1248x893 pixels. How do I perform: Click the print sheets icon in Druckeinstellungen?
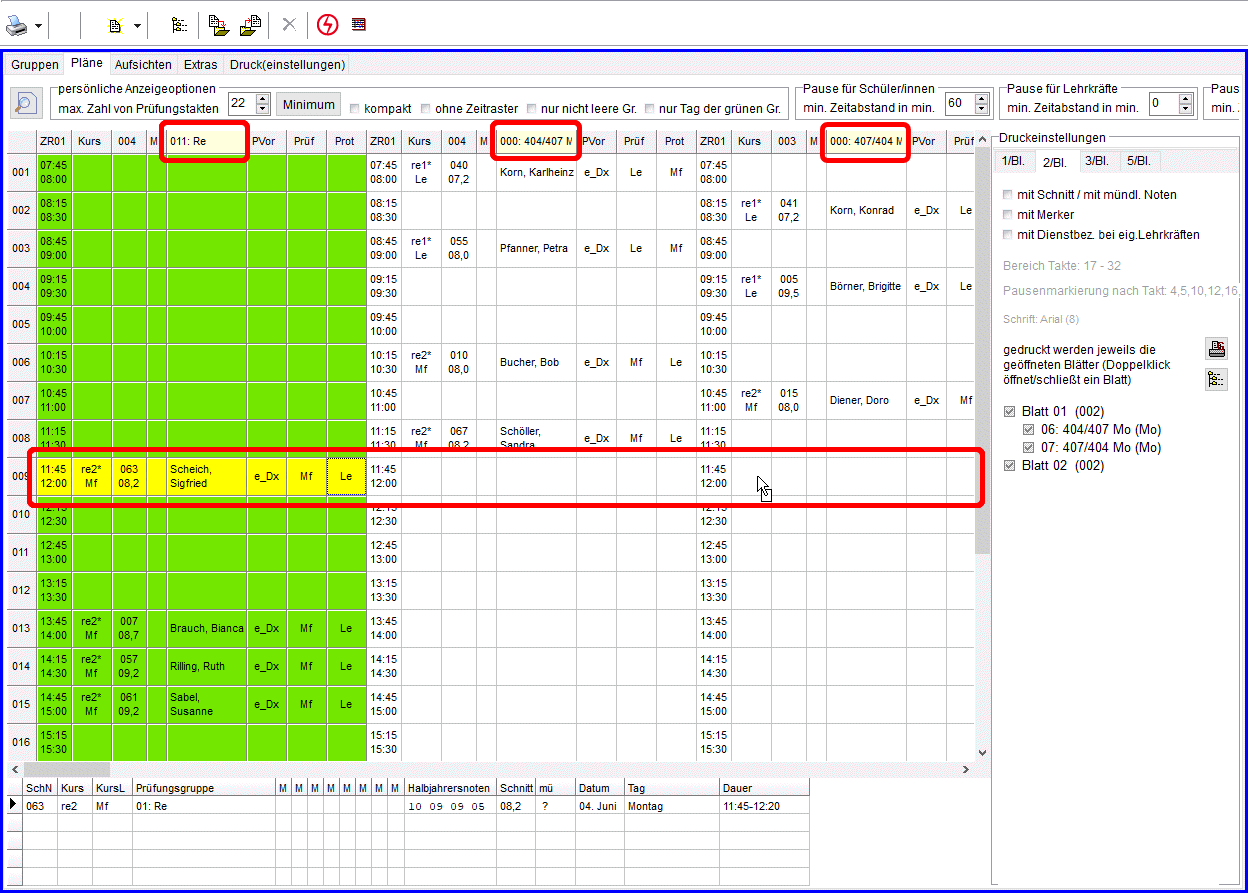click(1216, 349)
